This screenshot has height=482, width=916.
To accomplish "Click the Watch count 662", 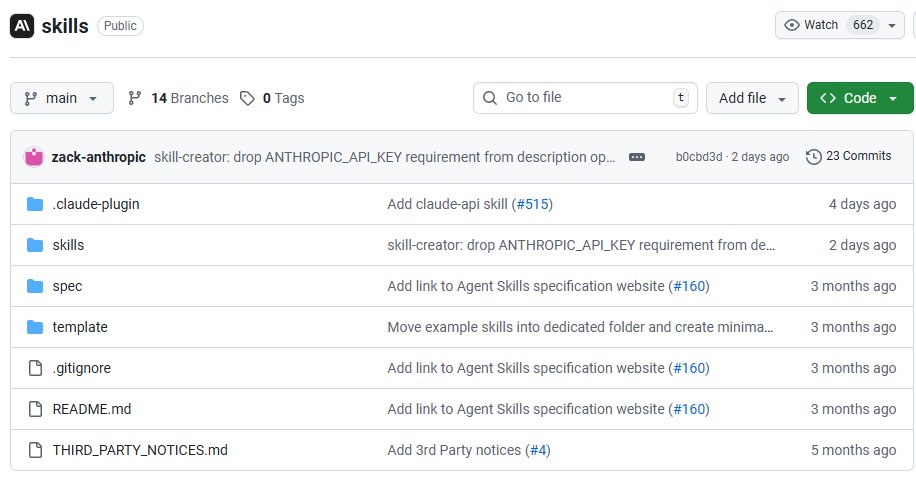I will point(863,25).
